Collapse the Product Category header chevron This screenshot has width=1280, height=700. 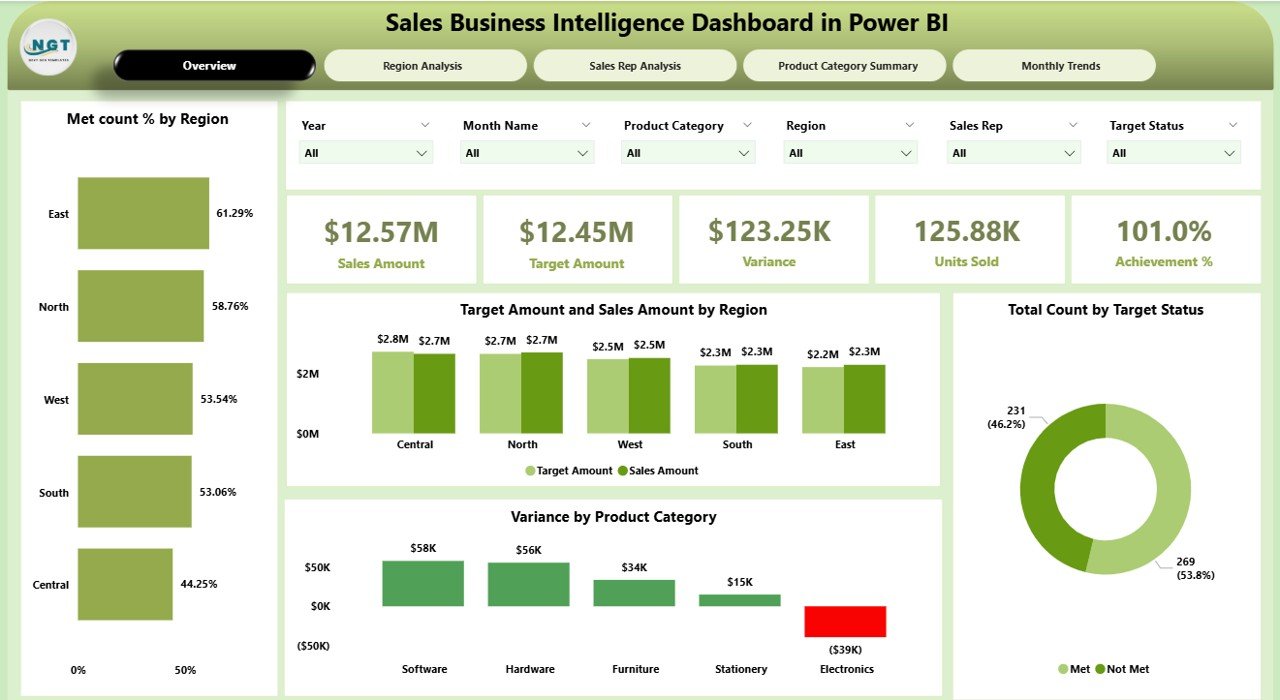pyautogui.click(x=746, y=125)
